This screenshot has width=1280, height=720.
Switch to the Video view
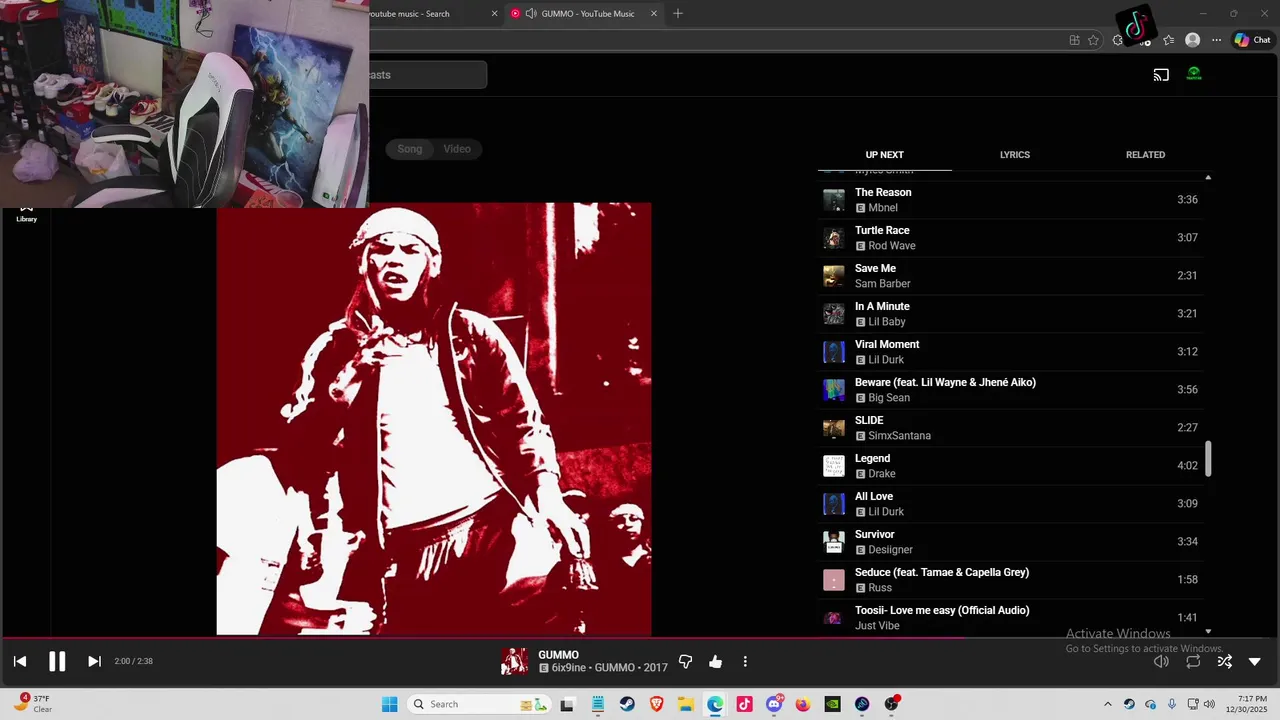click(457, 149)
